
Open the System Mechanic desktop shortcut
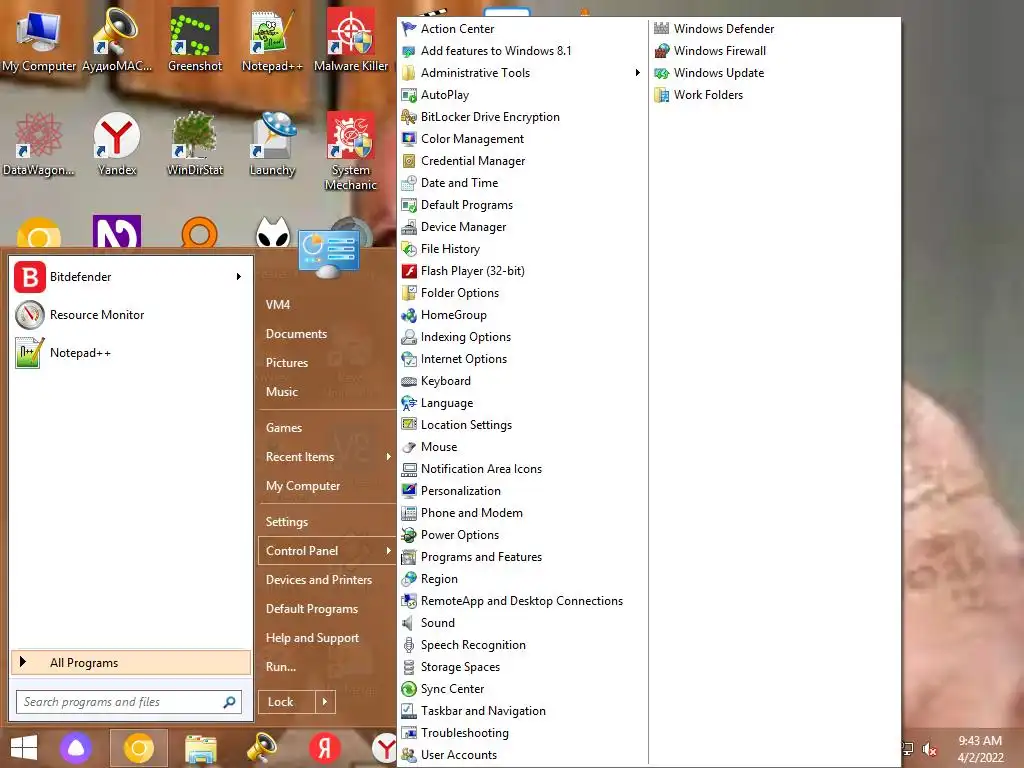351,150
